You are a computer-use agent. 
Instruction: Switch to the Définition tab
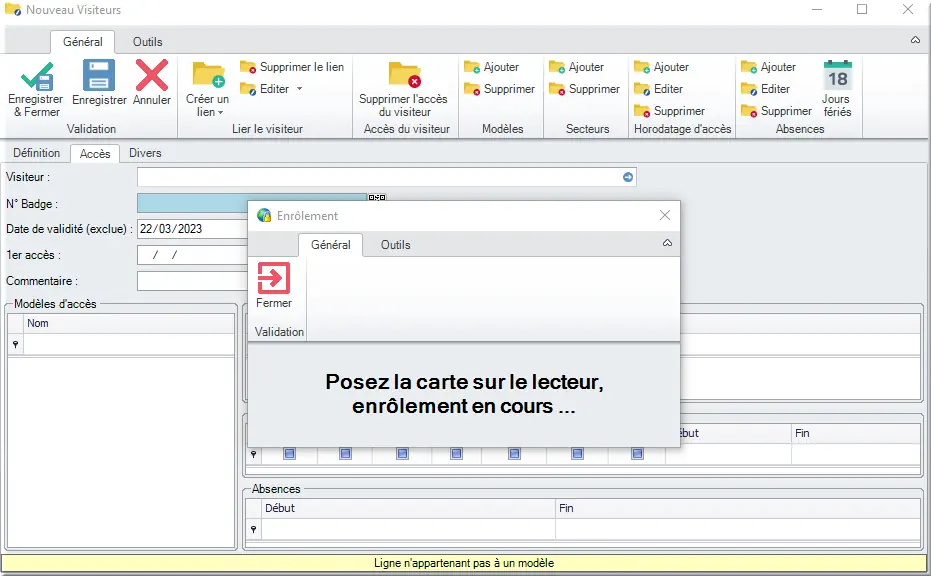(37, 153)
